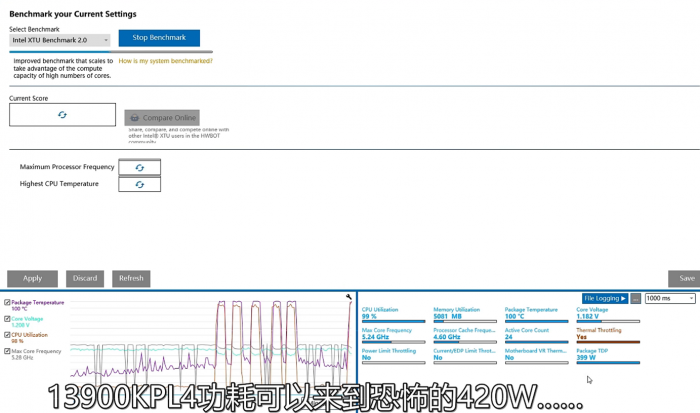
Task: Click the Active Core Count 24 value
Action: (x=508, y=337)
